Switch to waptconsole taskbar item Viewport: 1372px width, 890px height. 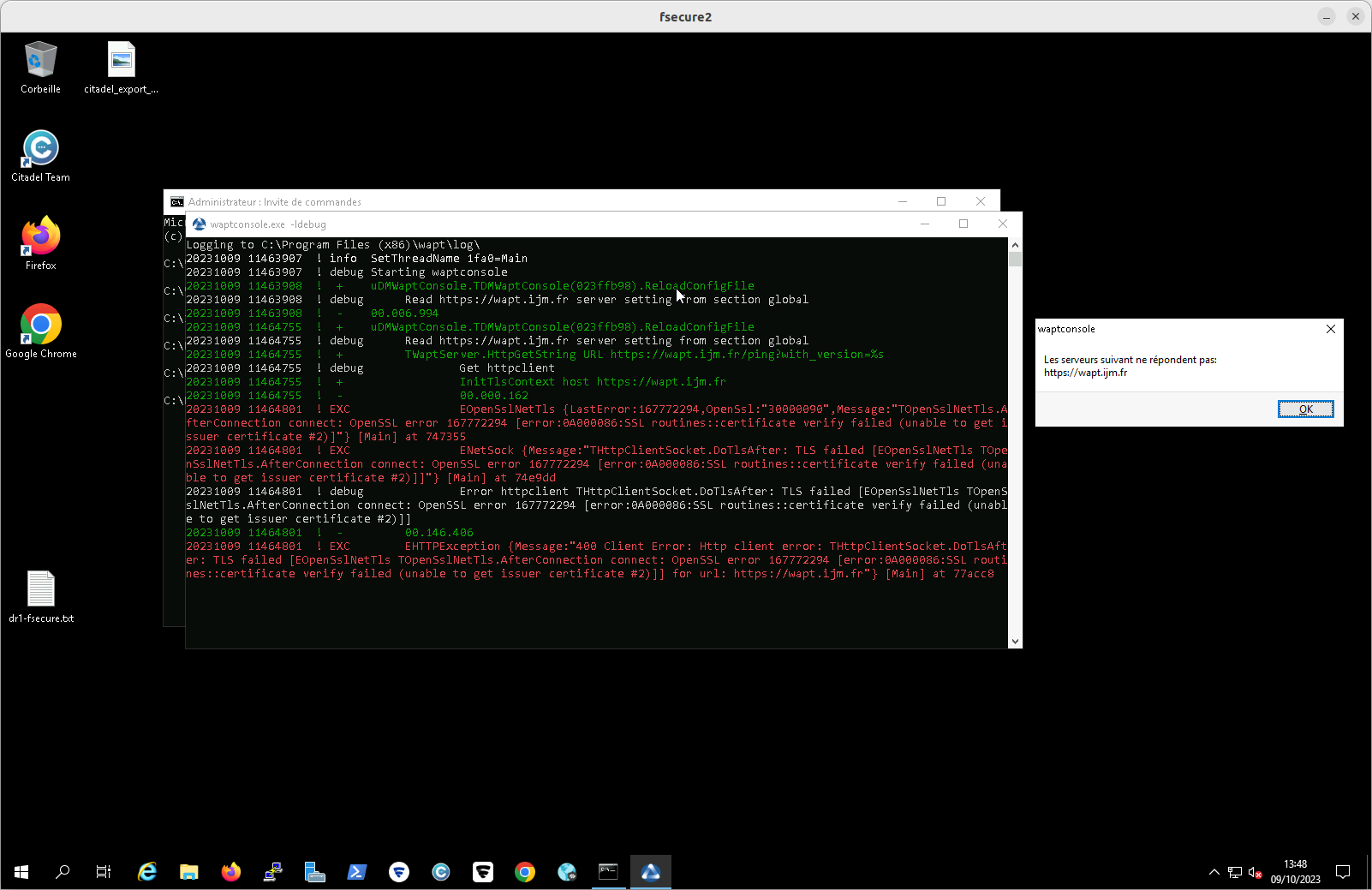click(x=651, y=872)
